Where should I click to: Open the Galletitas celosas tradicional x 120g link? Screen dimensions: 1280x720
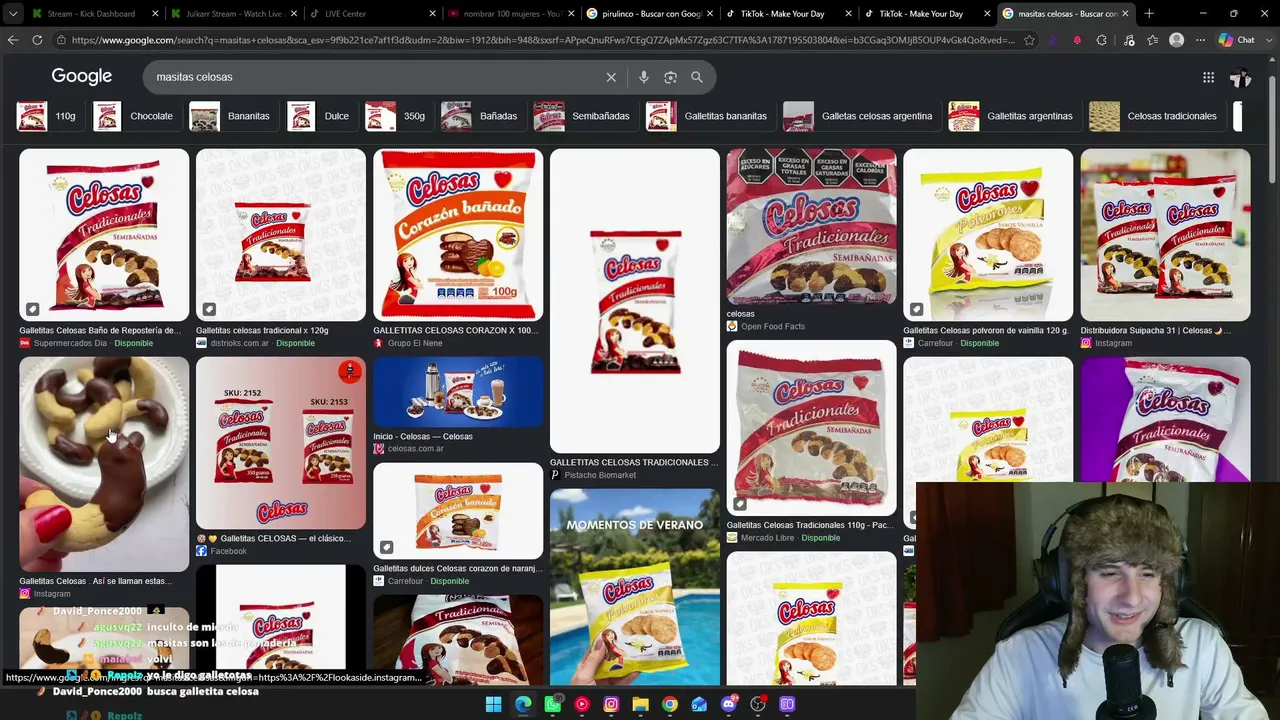coord(262,330)
